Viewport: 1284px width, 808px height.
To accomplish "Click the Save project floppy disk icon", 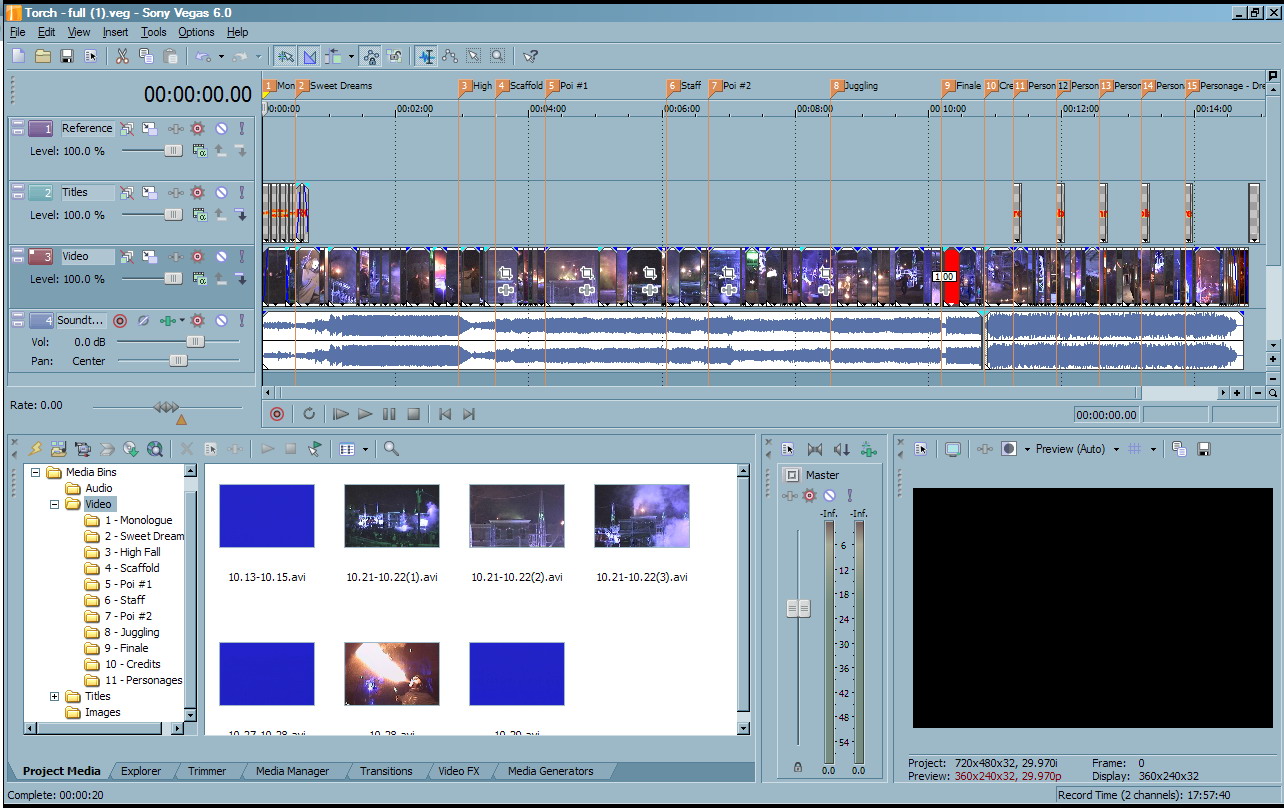I will coord(67,56).
